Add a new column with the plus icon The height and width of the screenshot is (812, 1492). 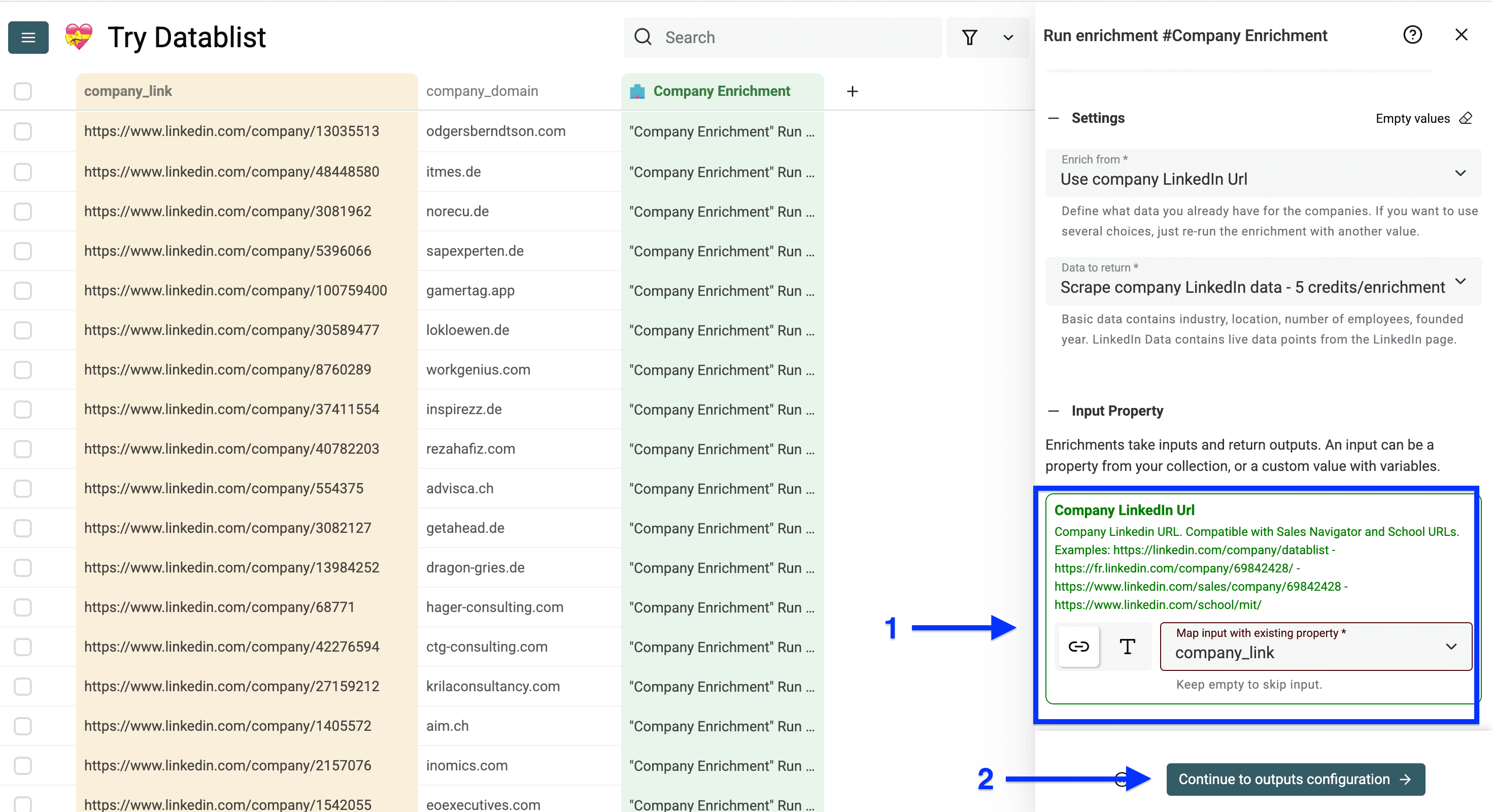click(x=852, y=91)
